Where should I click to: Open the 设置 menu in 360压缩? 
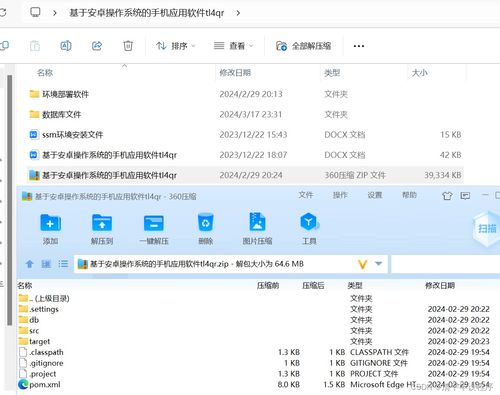coord(375,195)
